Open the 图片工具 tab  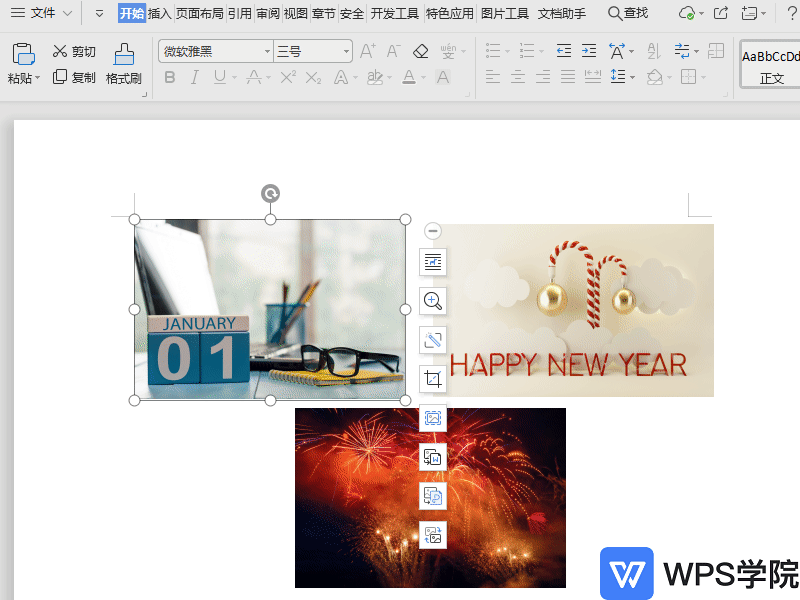click(x=505, y=13)
